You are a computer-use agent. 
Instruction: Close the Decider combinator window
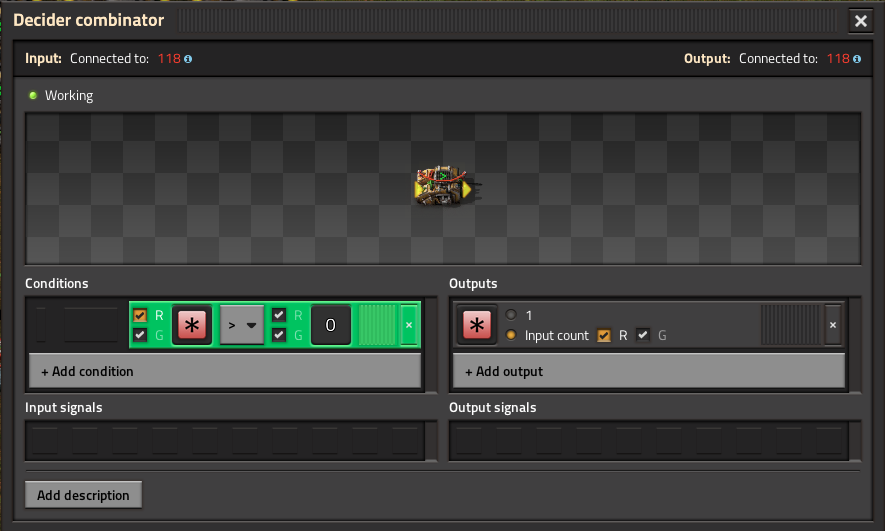(x=861, y=21)
